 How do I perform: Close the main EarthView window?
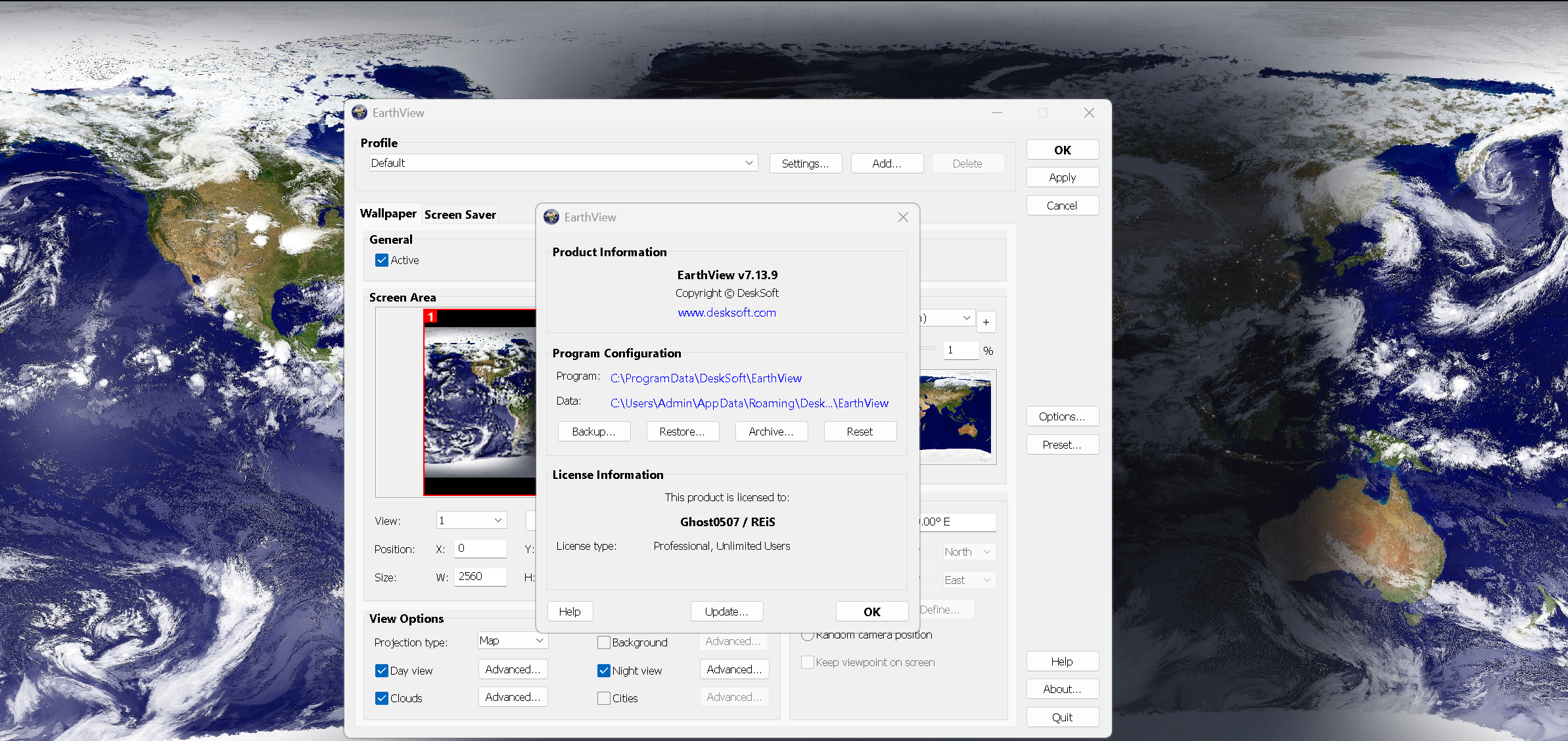tap(1089, 112)
